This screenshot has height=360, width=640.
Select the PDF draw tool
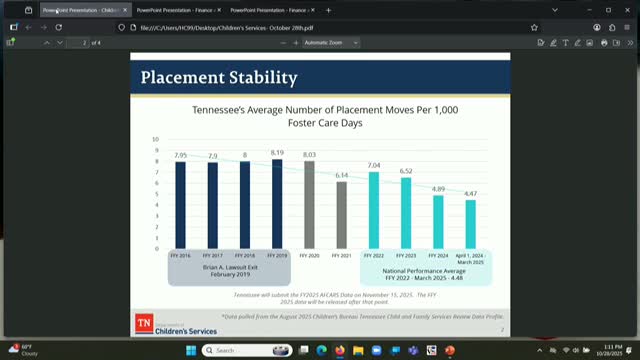click(578, 42)
